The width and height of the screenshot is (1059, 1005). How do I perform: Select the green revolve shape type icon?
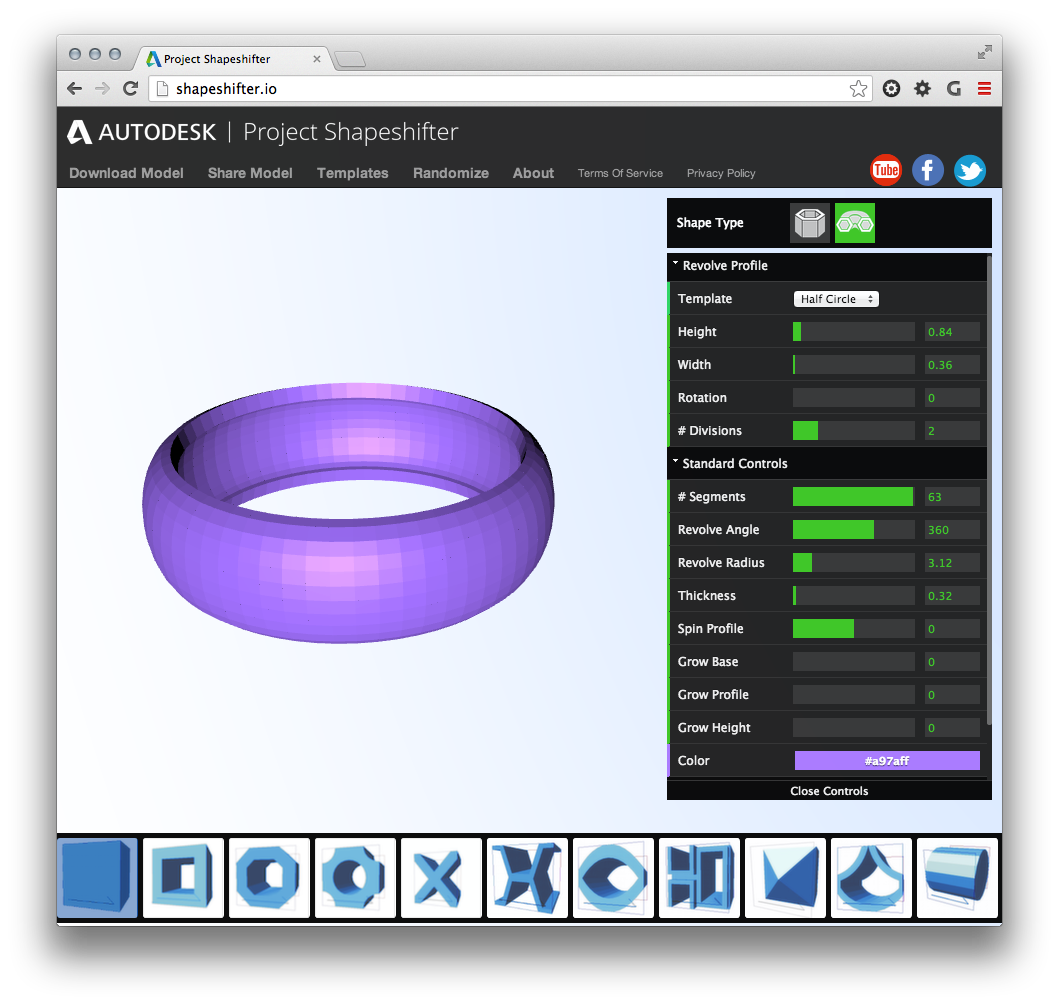click(855, 223)
